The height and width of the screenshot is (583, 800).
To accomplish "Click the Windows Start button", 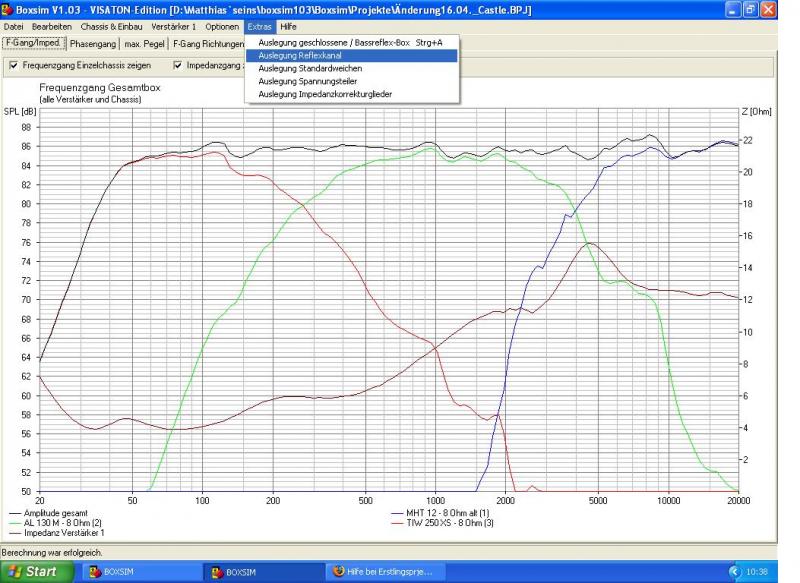I will [36, 571].
